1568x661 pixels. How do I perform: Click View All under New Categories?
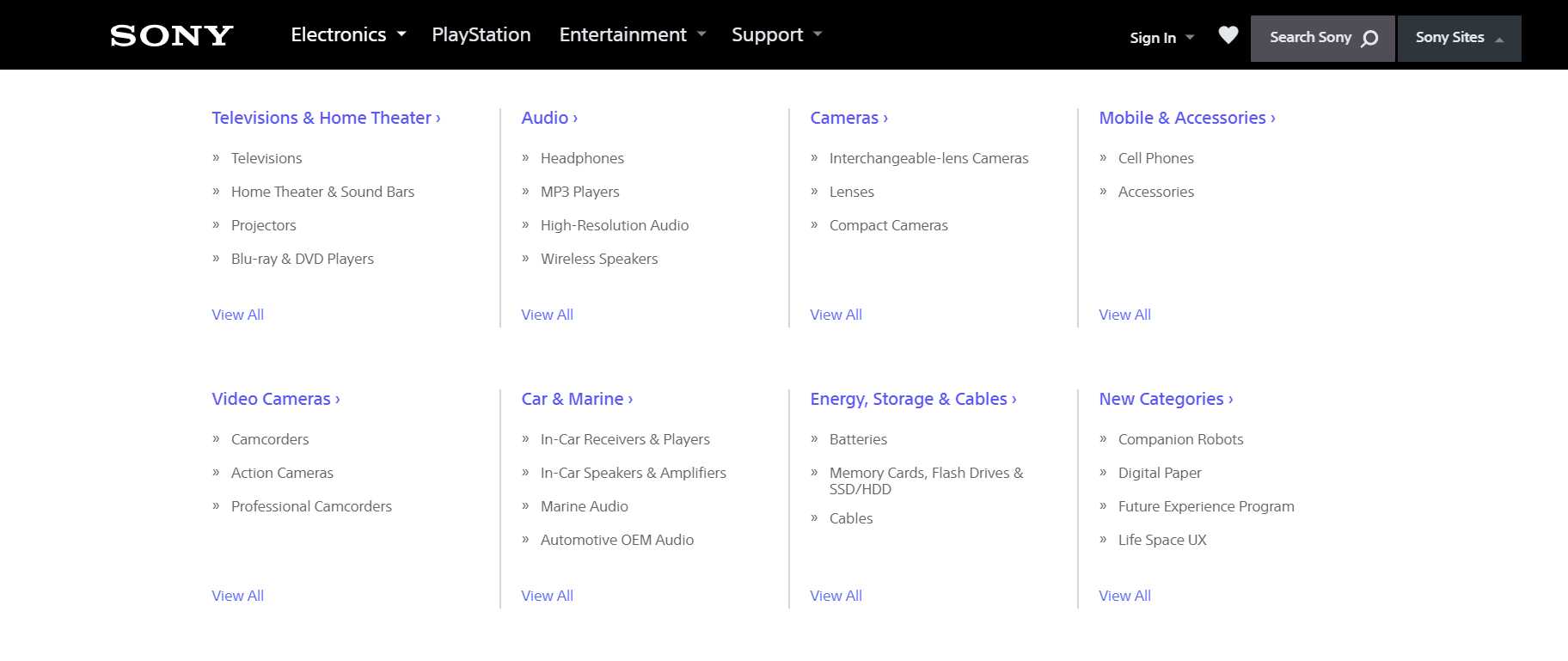(x=1124, y=596)
